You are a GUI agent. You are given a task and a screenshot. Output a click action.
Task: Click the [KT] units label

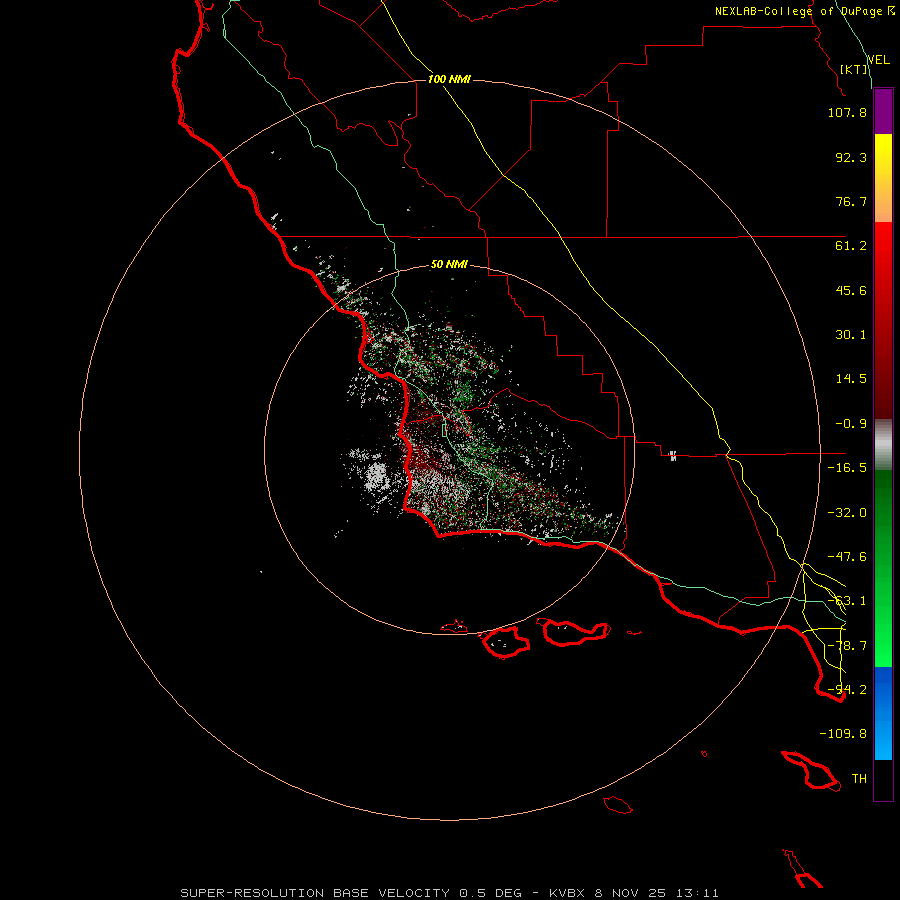click(854, 69)
